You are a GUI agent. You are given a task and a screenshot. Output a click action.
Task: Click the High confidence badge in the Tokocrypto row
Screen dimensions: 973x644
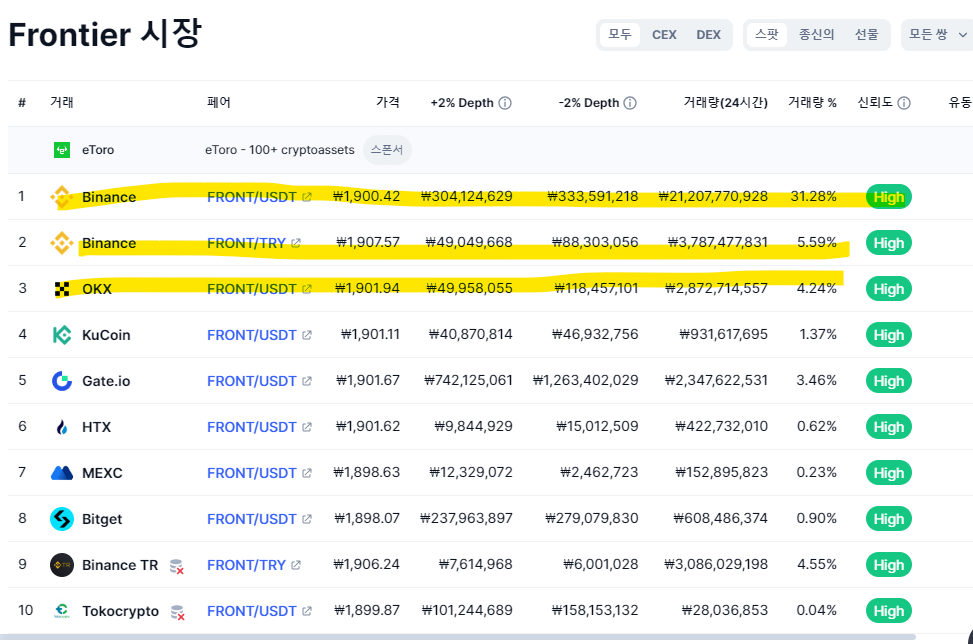click(889, 611)
